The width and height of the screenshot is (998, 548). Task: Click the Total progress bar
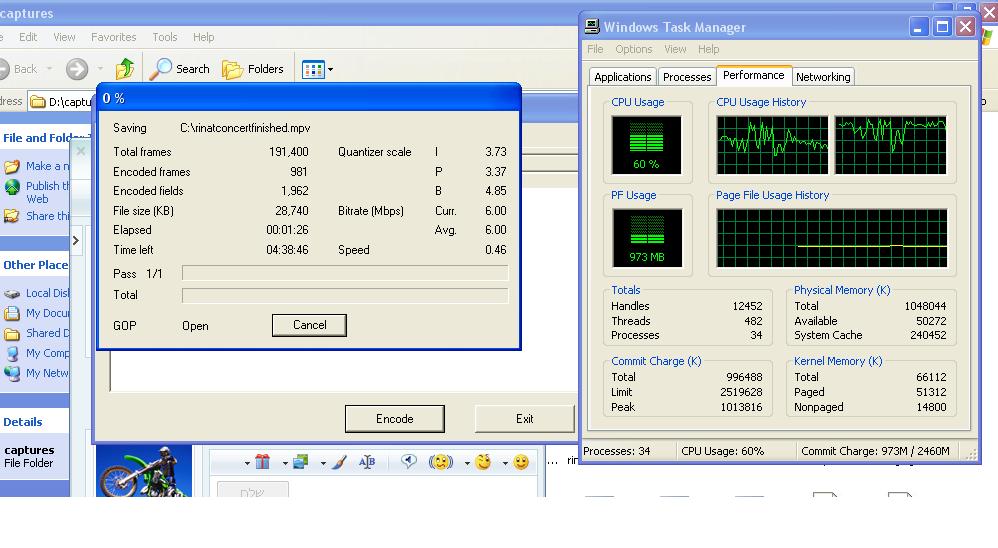click(x=345, y=295)
